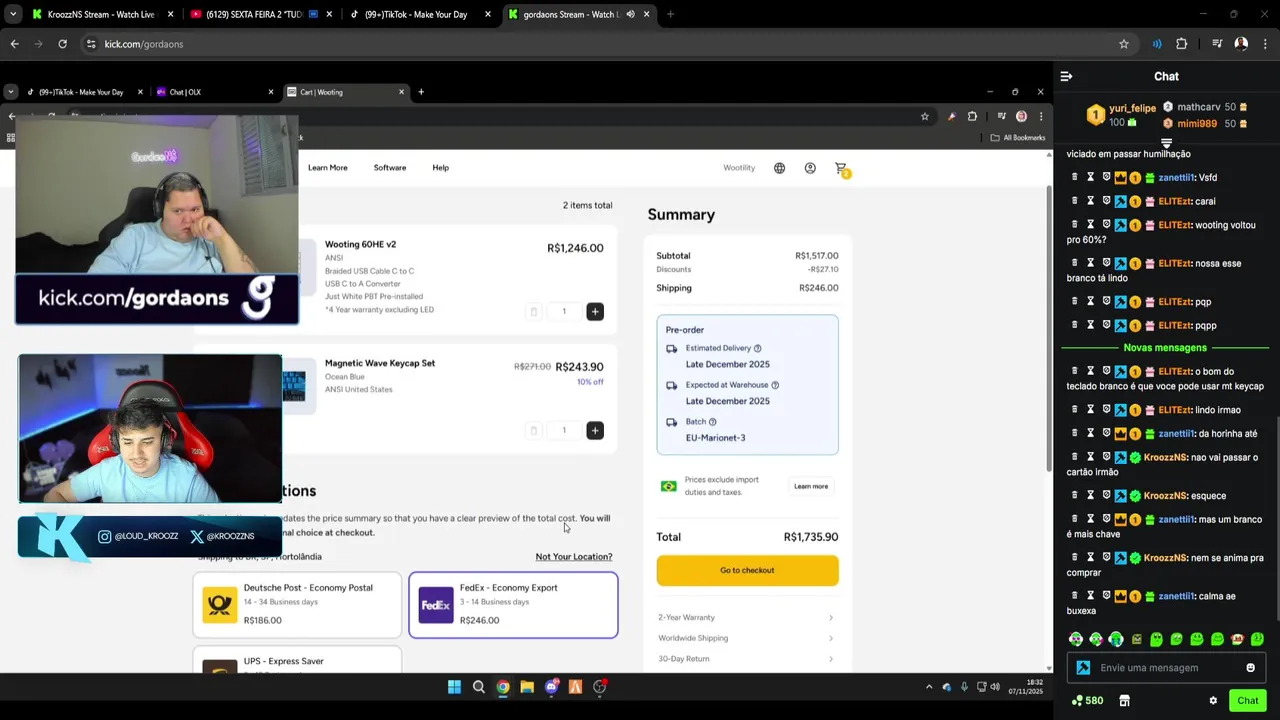Viewport: 1280px width, 720px height.
Task: Open chat settings gear icon
Action: [1213, 701]
